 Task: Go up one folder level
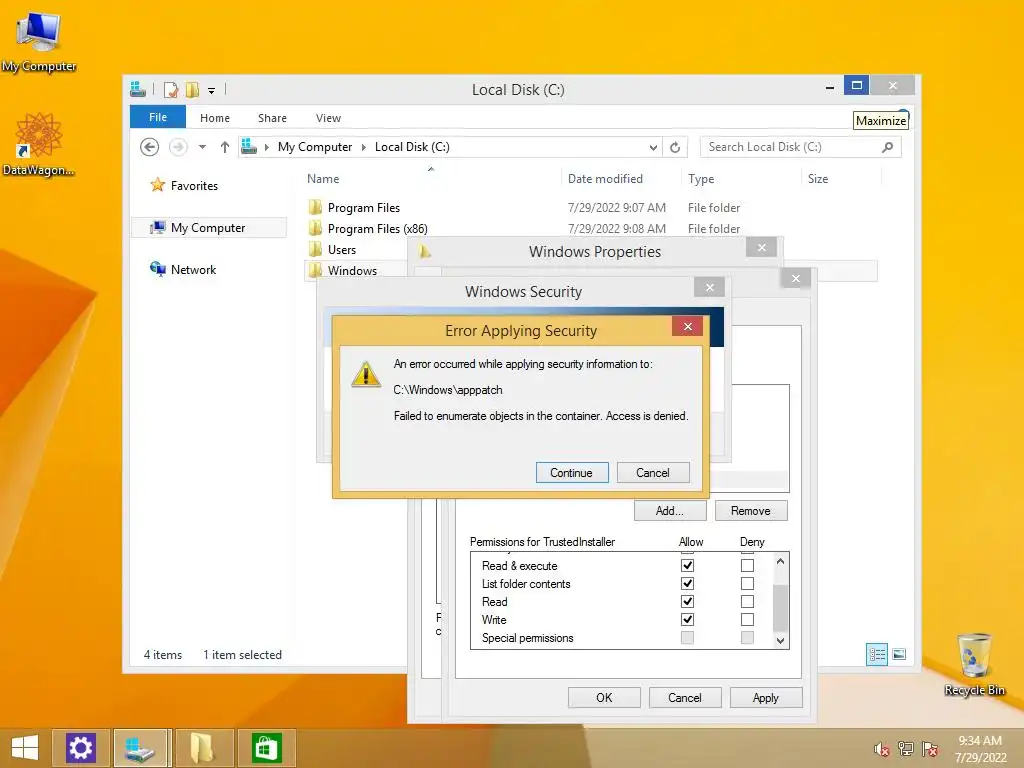[225, 147]
